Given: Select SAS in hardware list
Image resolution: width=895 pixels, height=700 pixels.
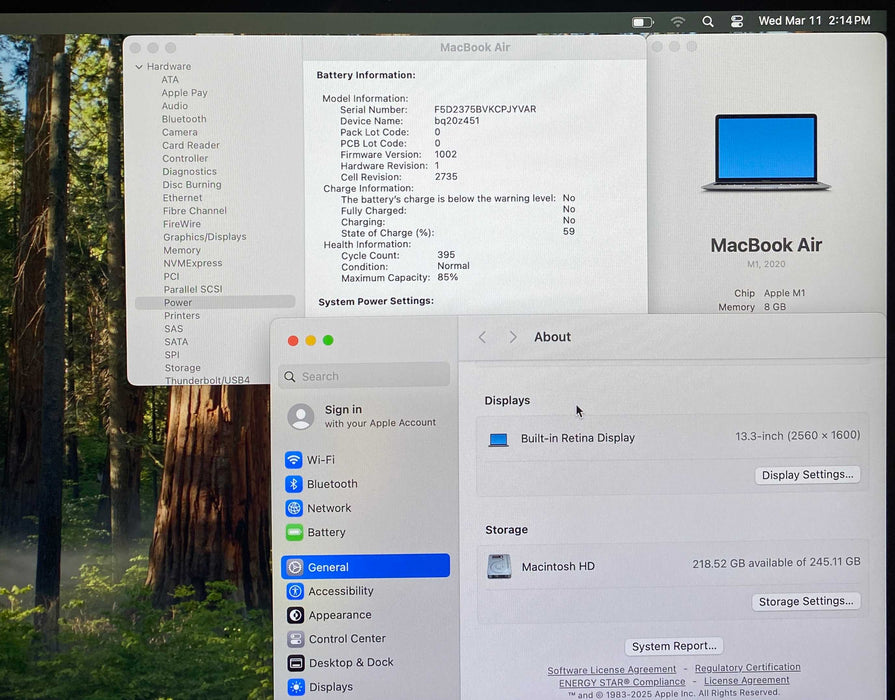Looking at the screenshot, I should 174,329.
